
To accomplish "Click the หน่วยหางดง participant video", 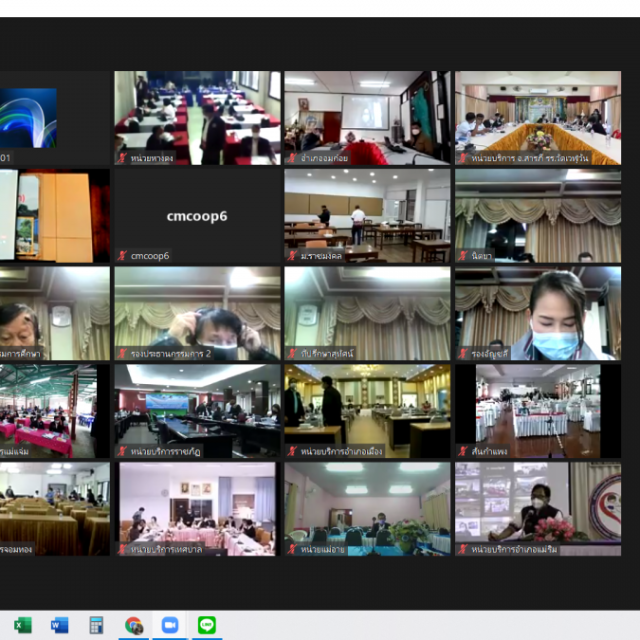I will pyautogui.click(x=197, y=117).
